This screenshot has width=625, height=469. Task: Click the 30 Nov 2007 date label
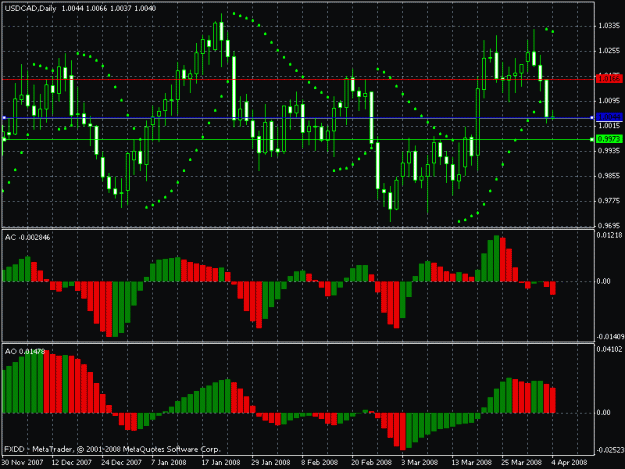tap(22, 463)
